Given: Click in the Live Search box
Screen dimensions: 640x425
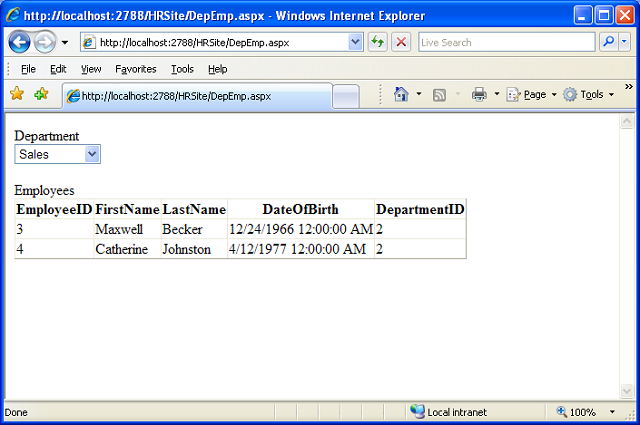Looking at the screenshot, I should [507, 42].
